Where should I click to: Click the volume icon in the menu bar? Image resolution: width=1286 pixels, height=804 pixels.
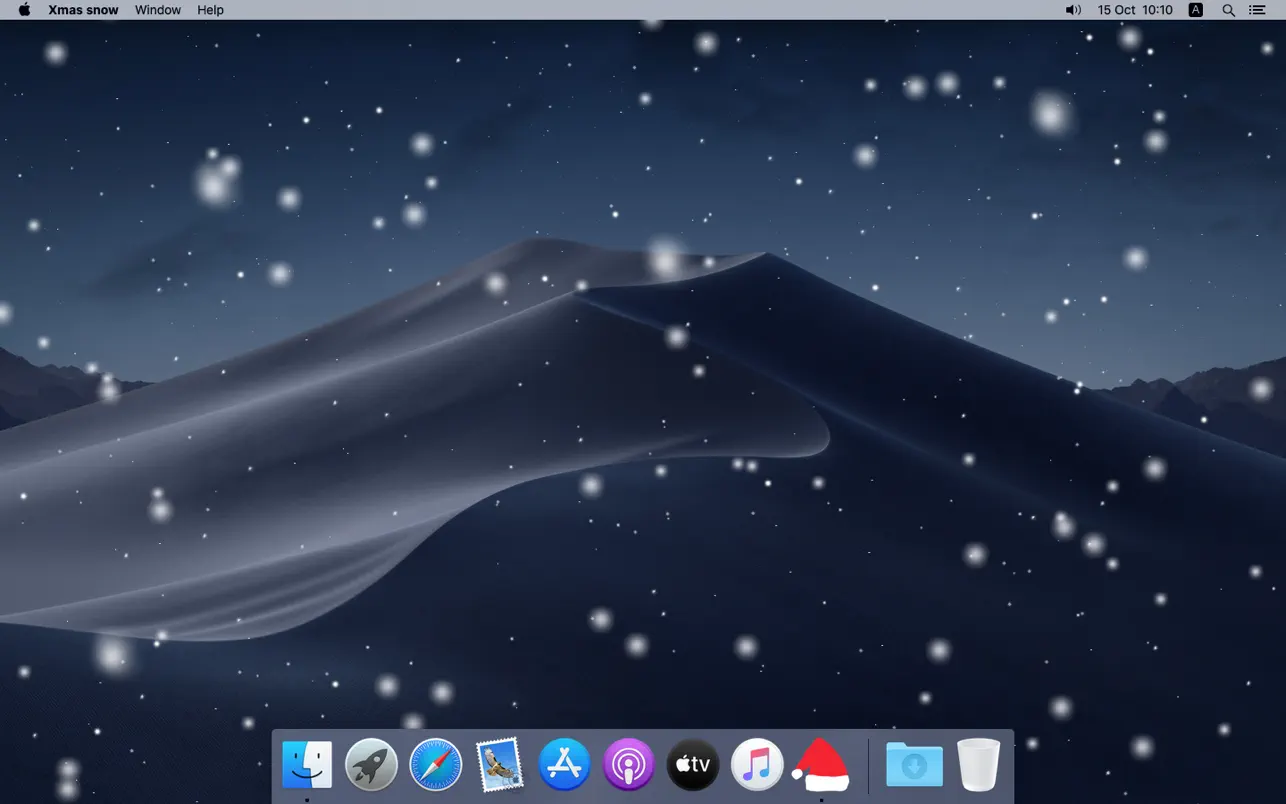(1072, 10)
